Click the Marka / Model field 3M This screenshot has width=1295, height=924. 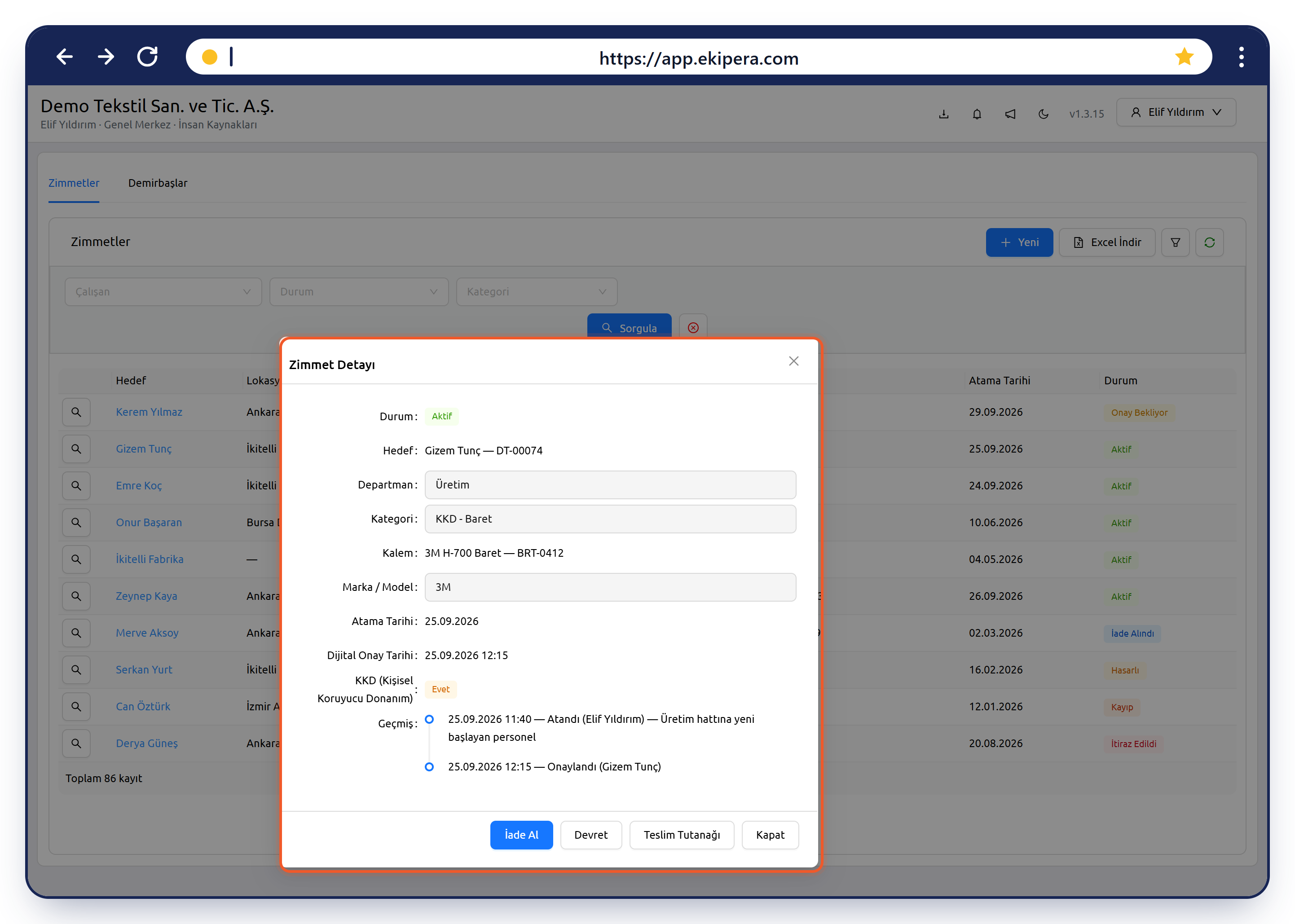[x=610, y=587]
